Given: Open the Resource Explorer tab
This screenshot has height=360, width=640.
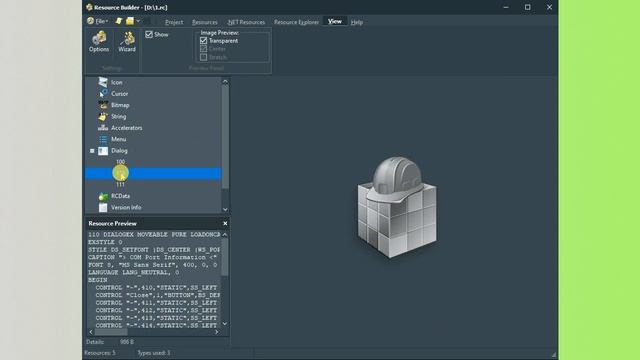Looking at the screenshot, I should pyautogui.click(x=296, y=22).
